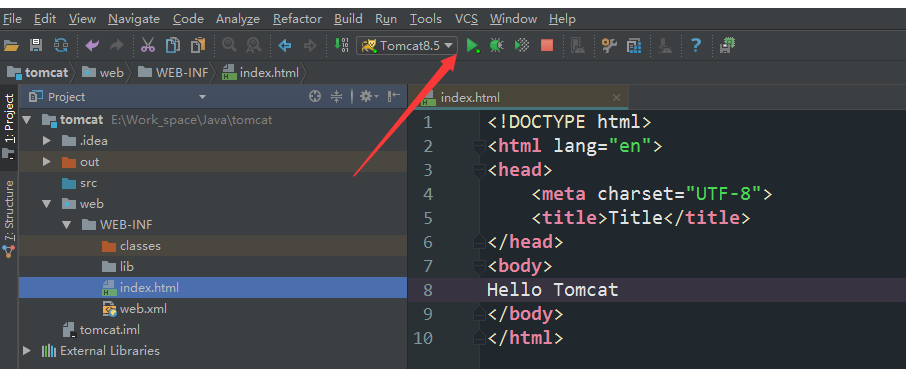Expand the External Libraries node

(x=27, y=351)
